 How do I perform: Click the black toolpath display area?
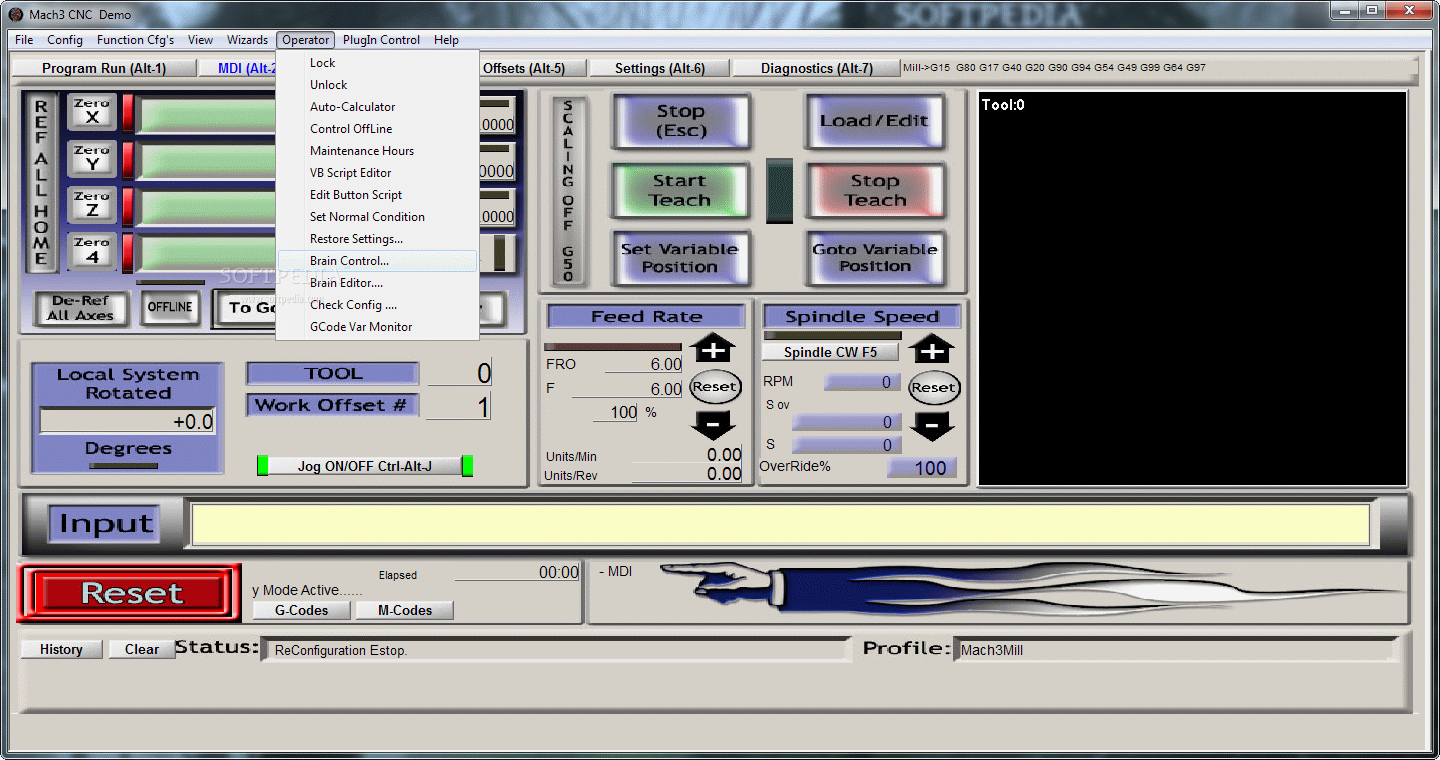[x=1192, y=289]
